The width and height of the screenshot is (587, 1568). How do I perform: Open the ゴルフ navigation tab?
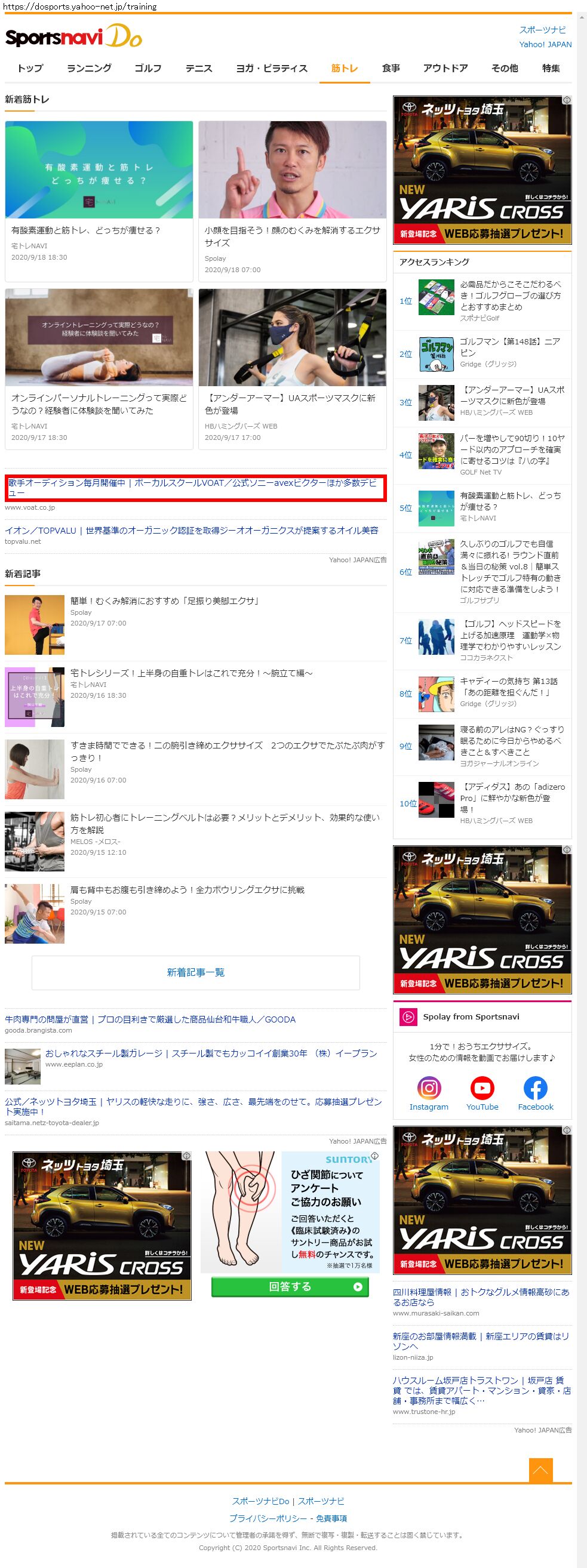[x=148, y=68]
